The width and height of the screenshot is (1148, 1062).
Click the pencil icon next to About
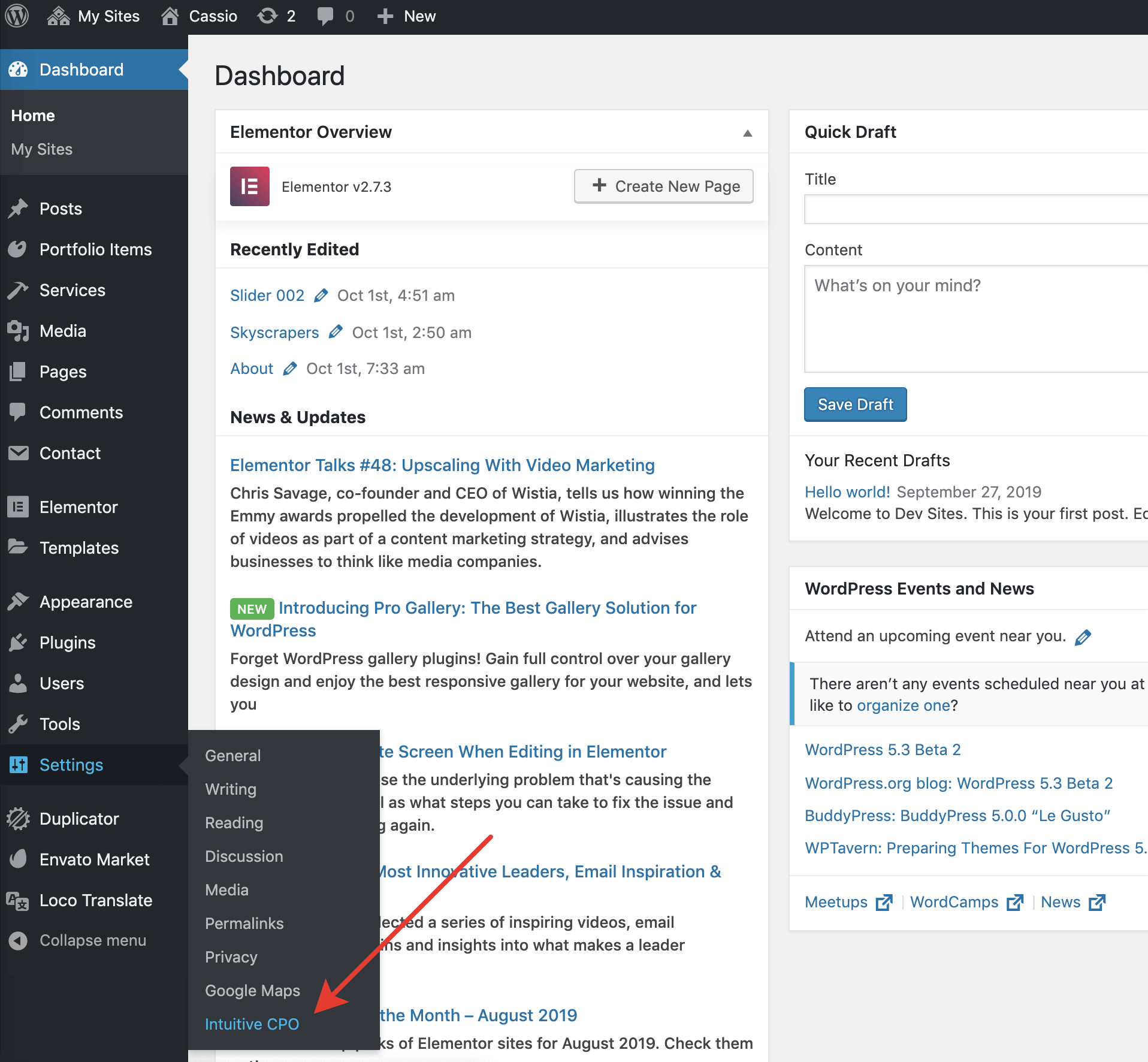click(290, 369)
